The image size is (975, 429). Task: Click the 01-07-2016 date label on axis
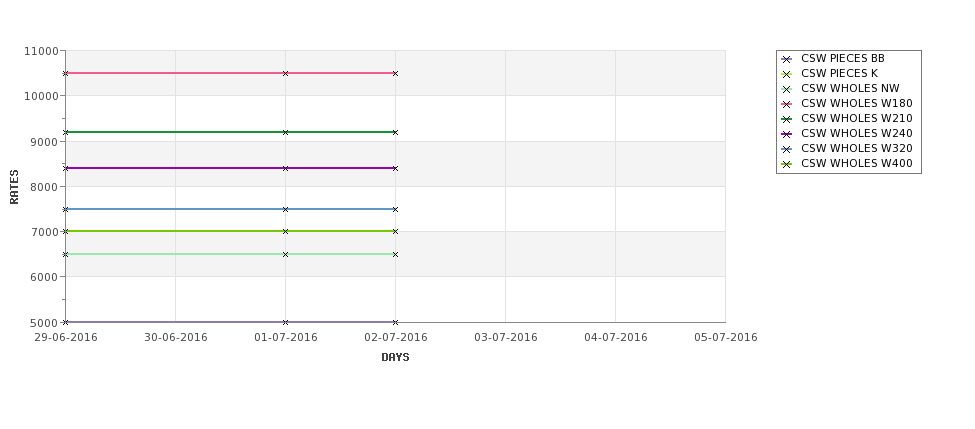285,338
